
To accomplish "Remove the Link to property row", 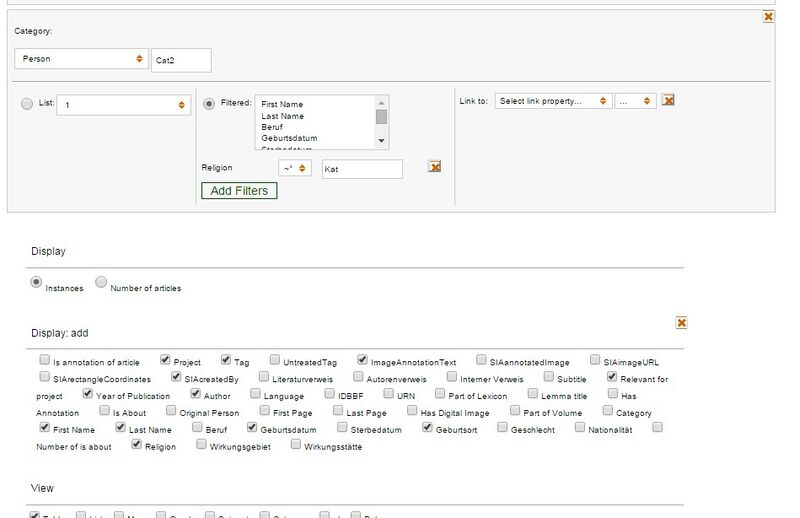I will (668, 101).
